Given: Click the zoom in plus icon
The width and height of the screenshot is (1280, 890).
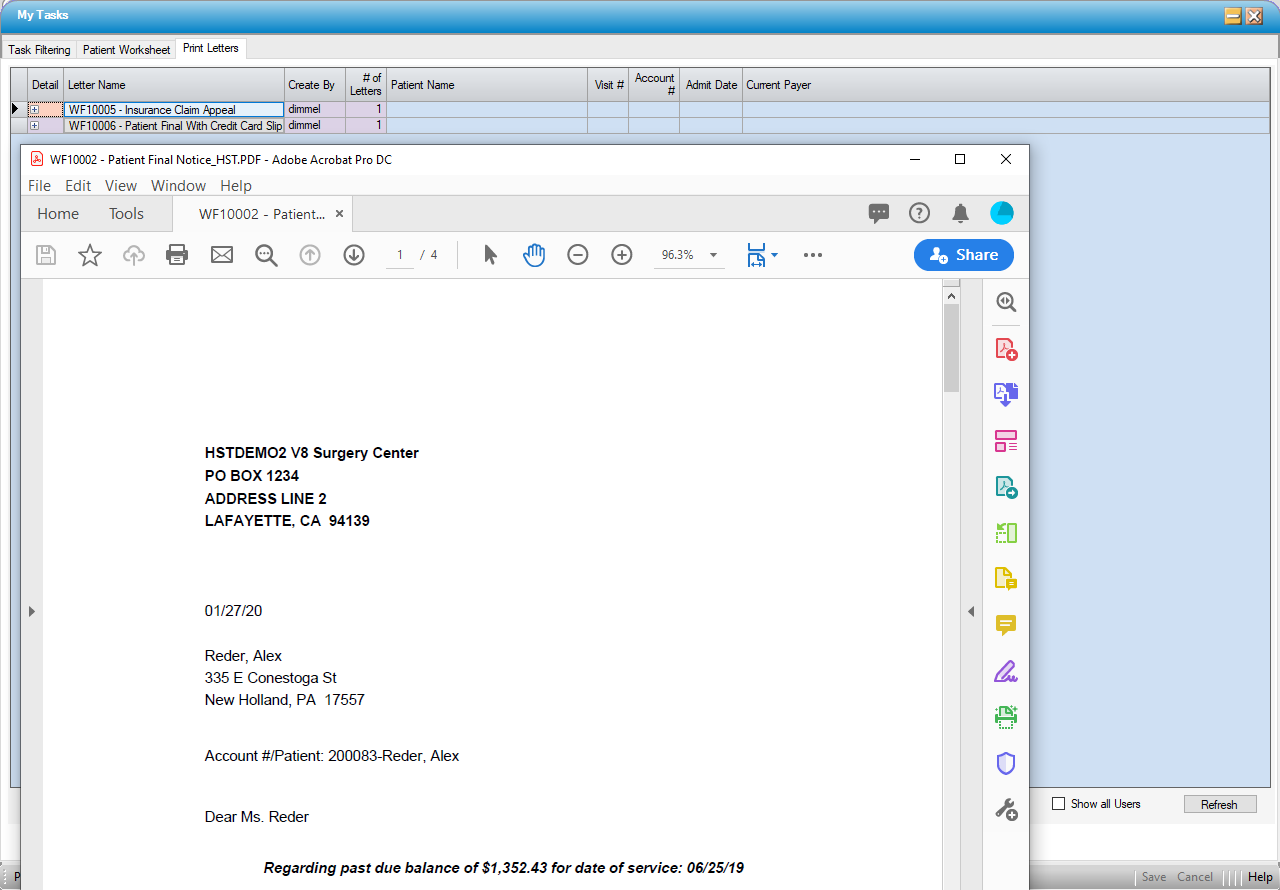Looking at the screenshot, I should tap(622, 255).
